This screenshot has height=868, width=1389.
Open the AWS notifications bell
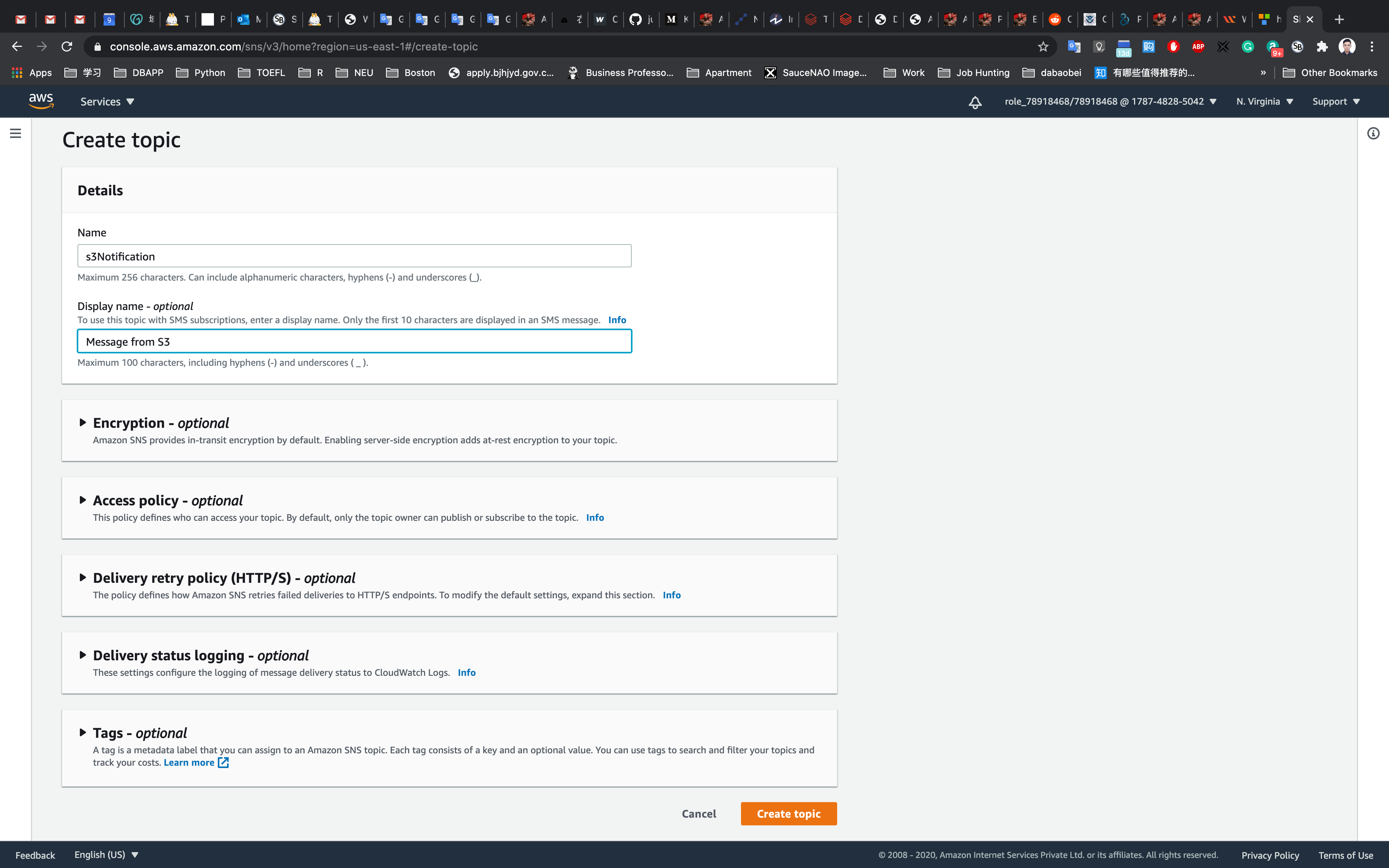(975, 102)
